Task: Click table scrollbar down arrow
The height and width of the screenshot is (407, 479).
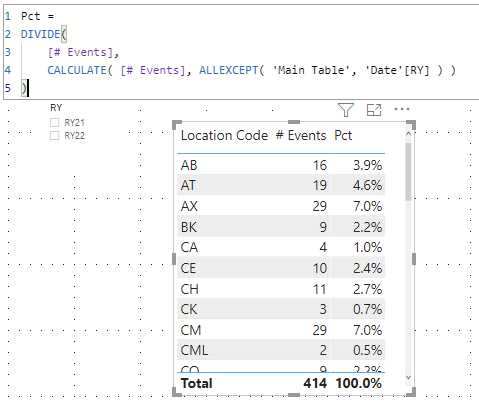Action: (408, 377)
